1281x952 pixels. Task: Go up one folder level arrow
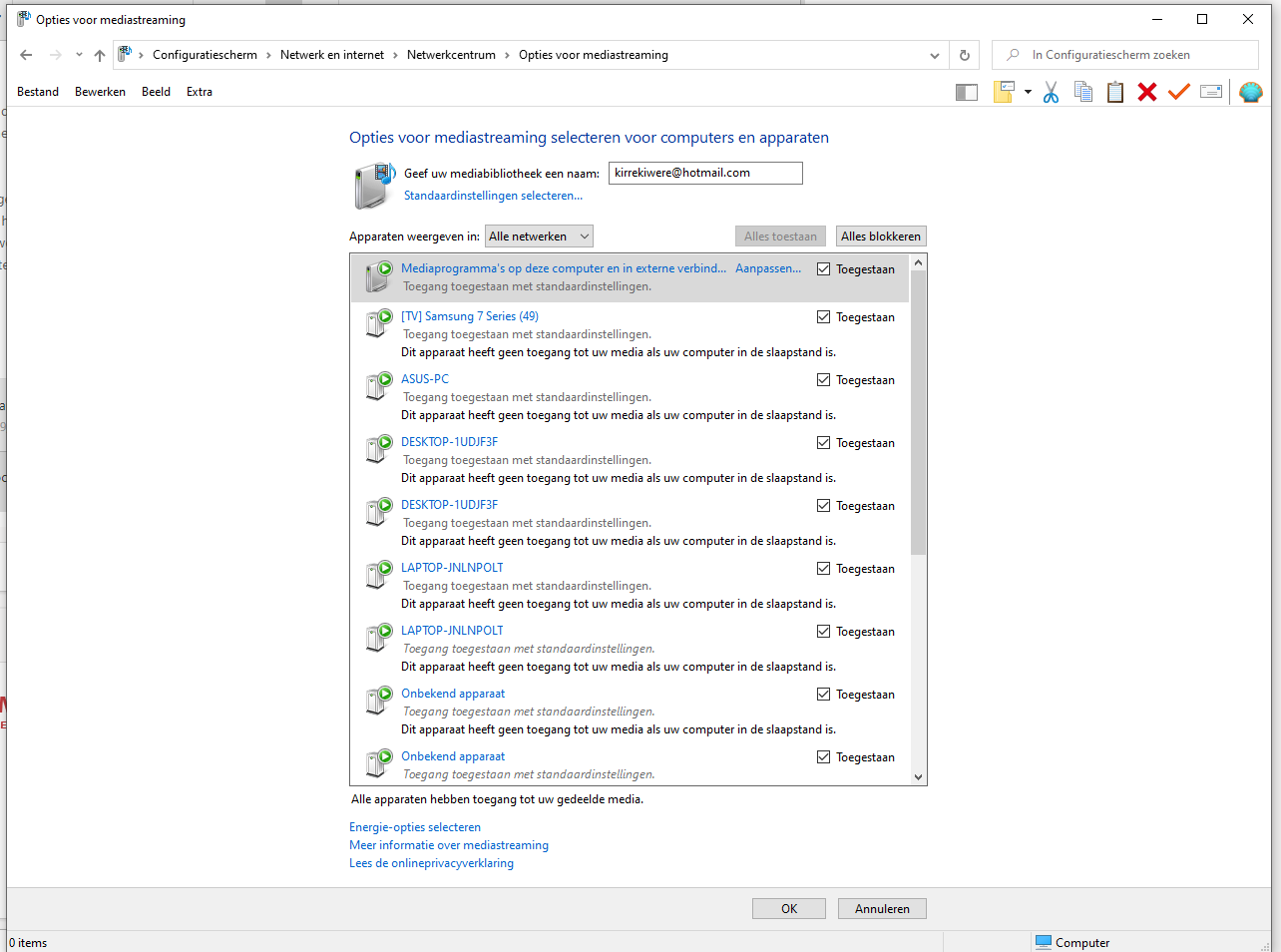(x=100, y=55)
